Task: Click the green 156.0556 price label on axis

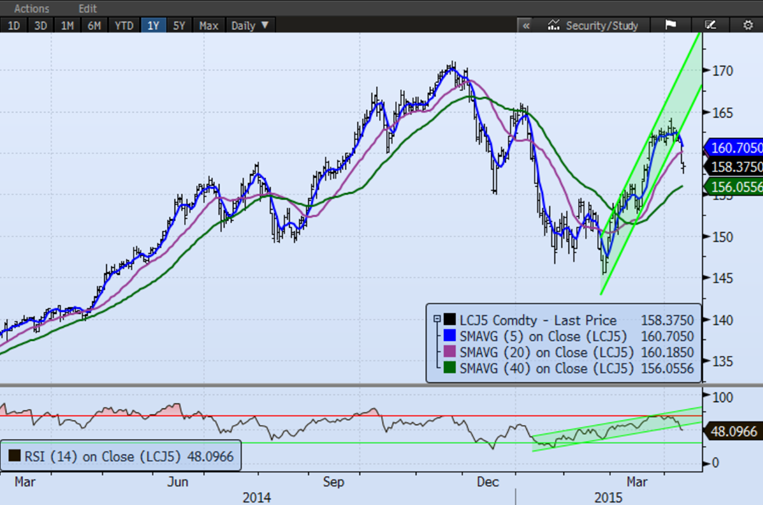Action: point(734,186)
